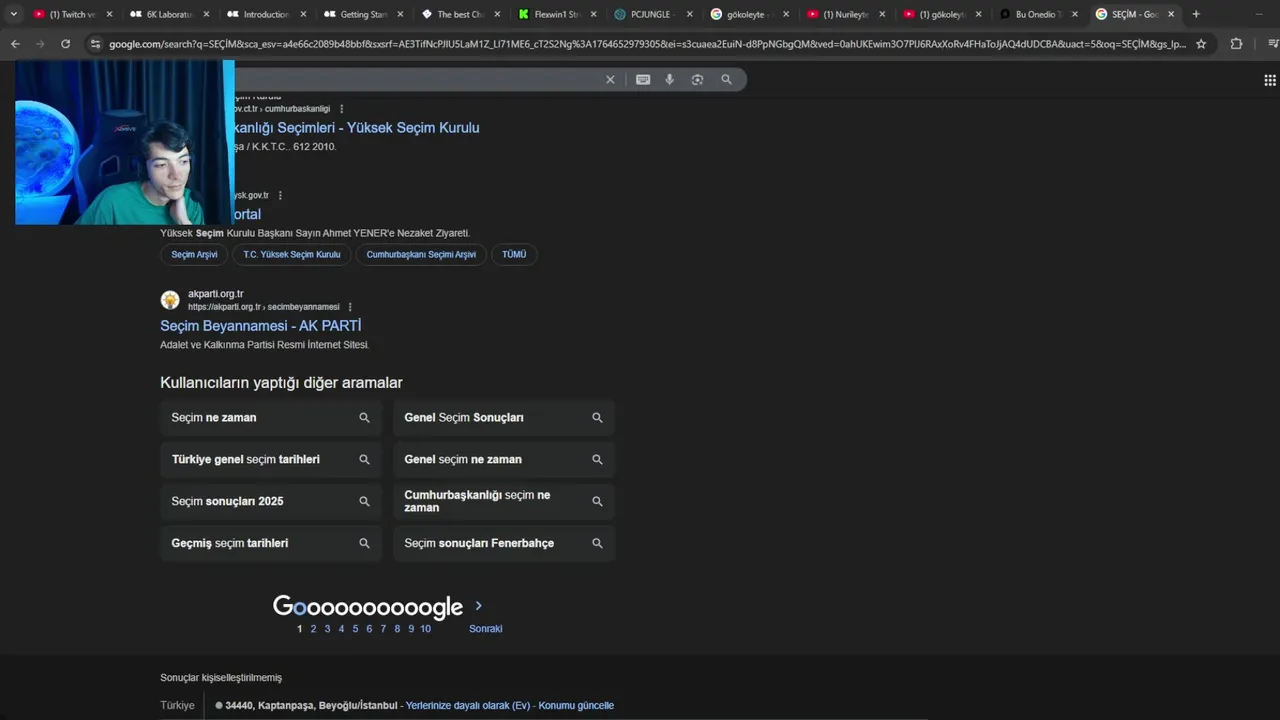Click the 'T.C. Yüksek Seçim Kurulu' chip
This screenshot has width=1280, height=720.
pyautogui.click(x=292, y=255)
